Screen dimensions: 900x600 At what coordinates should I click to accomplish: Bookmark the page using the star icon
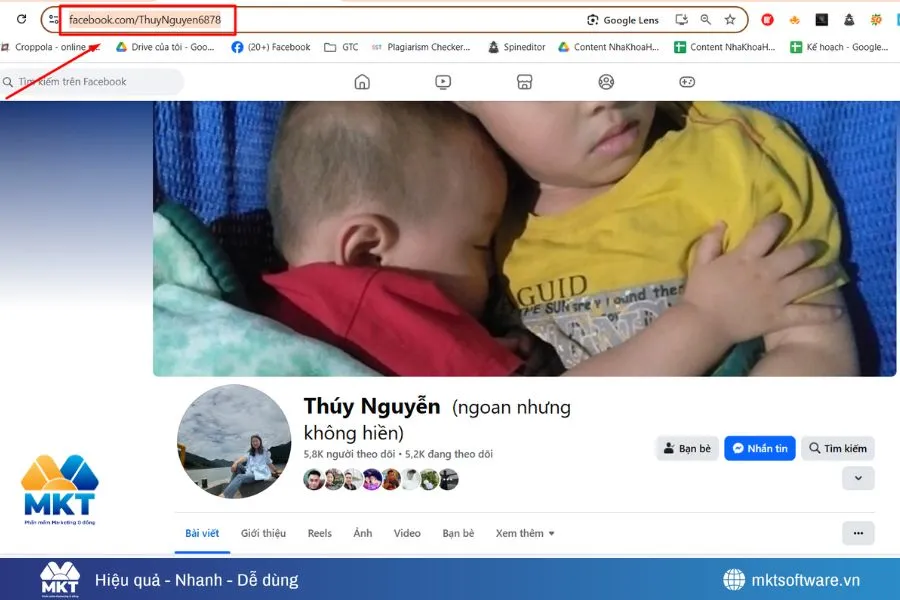pyautogui.click(x=730, y=19)
